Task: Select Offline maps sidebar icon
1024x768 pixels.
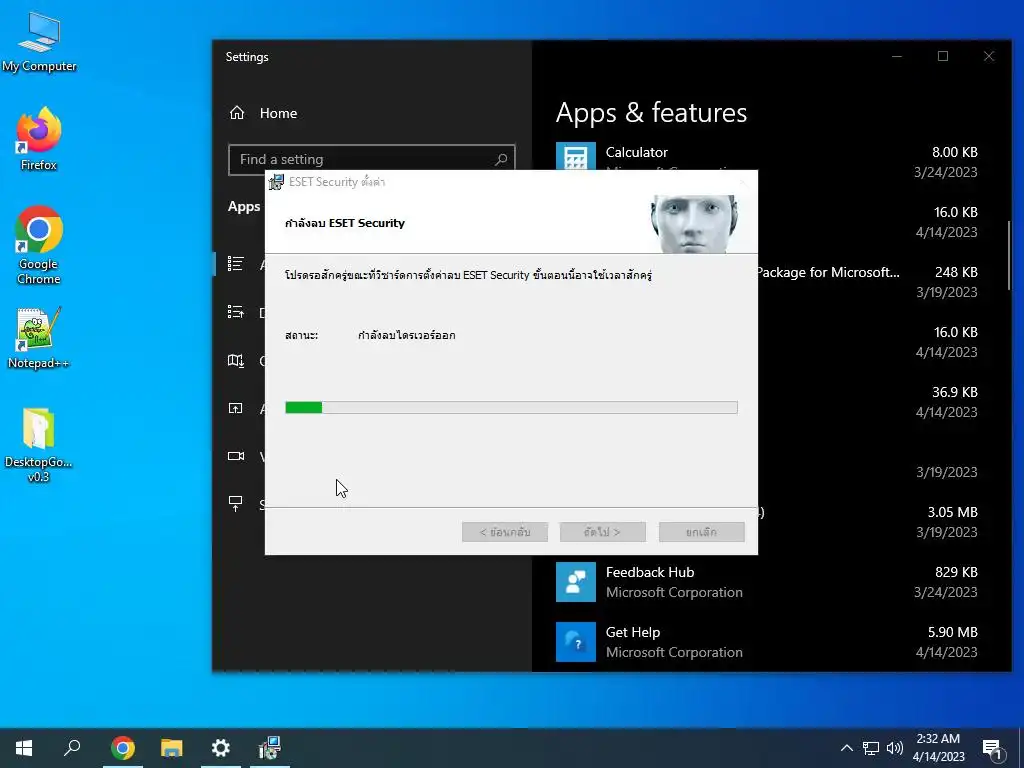Action: [236, 360]
